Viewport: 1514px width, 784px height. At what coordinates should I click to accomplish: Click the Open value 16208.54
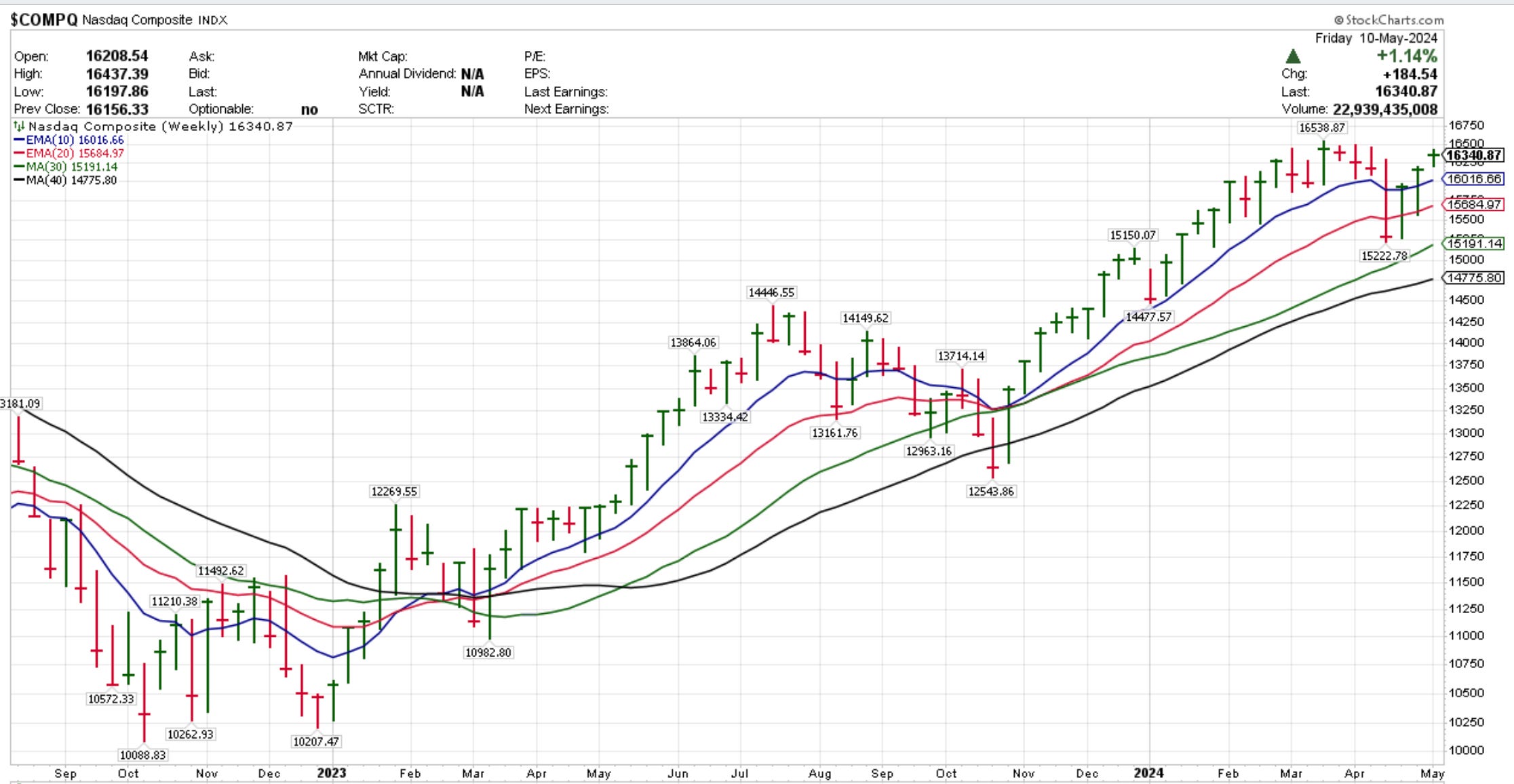pyautogui.click(x=117, y=56)
